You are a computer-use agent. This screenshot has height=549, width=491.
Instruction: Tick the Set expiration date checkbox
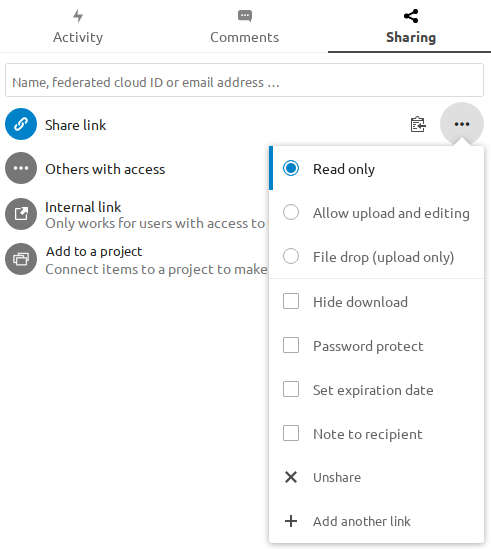tap(291, 389)
